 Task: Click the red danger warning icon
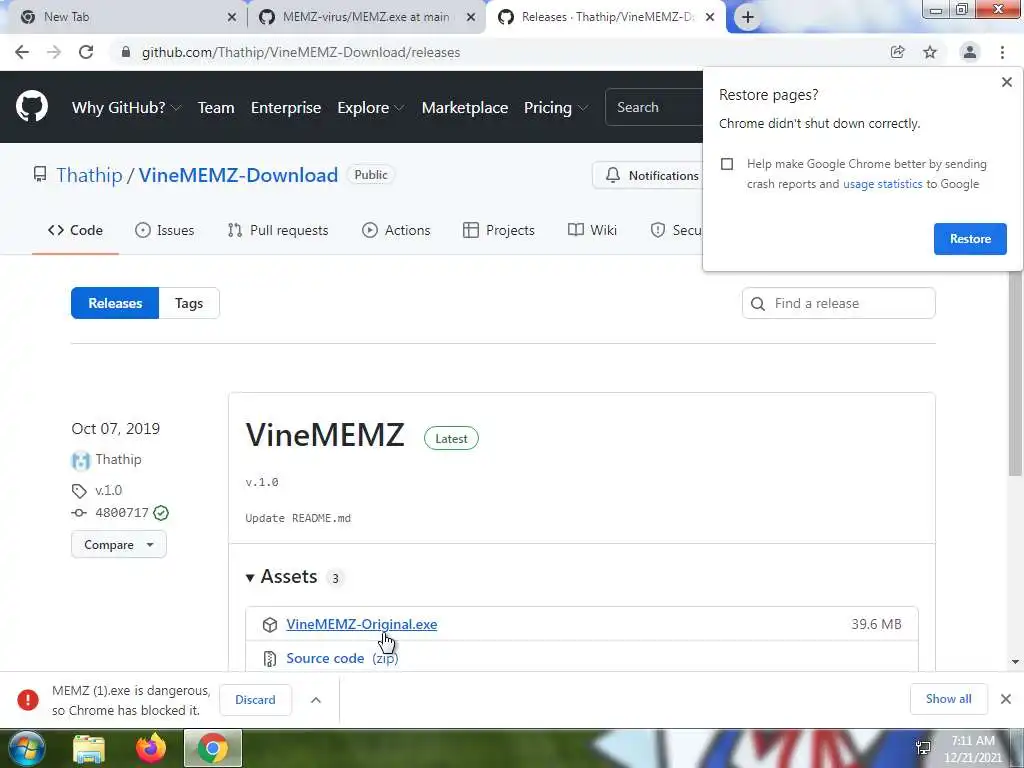27,700
